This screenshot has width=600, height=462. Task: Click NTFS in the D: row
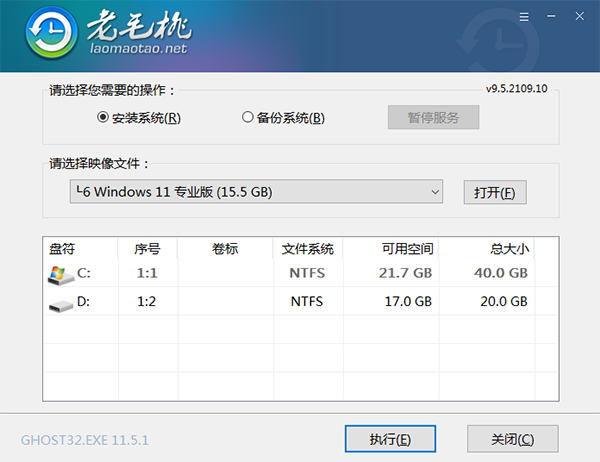tap(307, 302)
